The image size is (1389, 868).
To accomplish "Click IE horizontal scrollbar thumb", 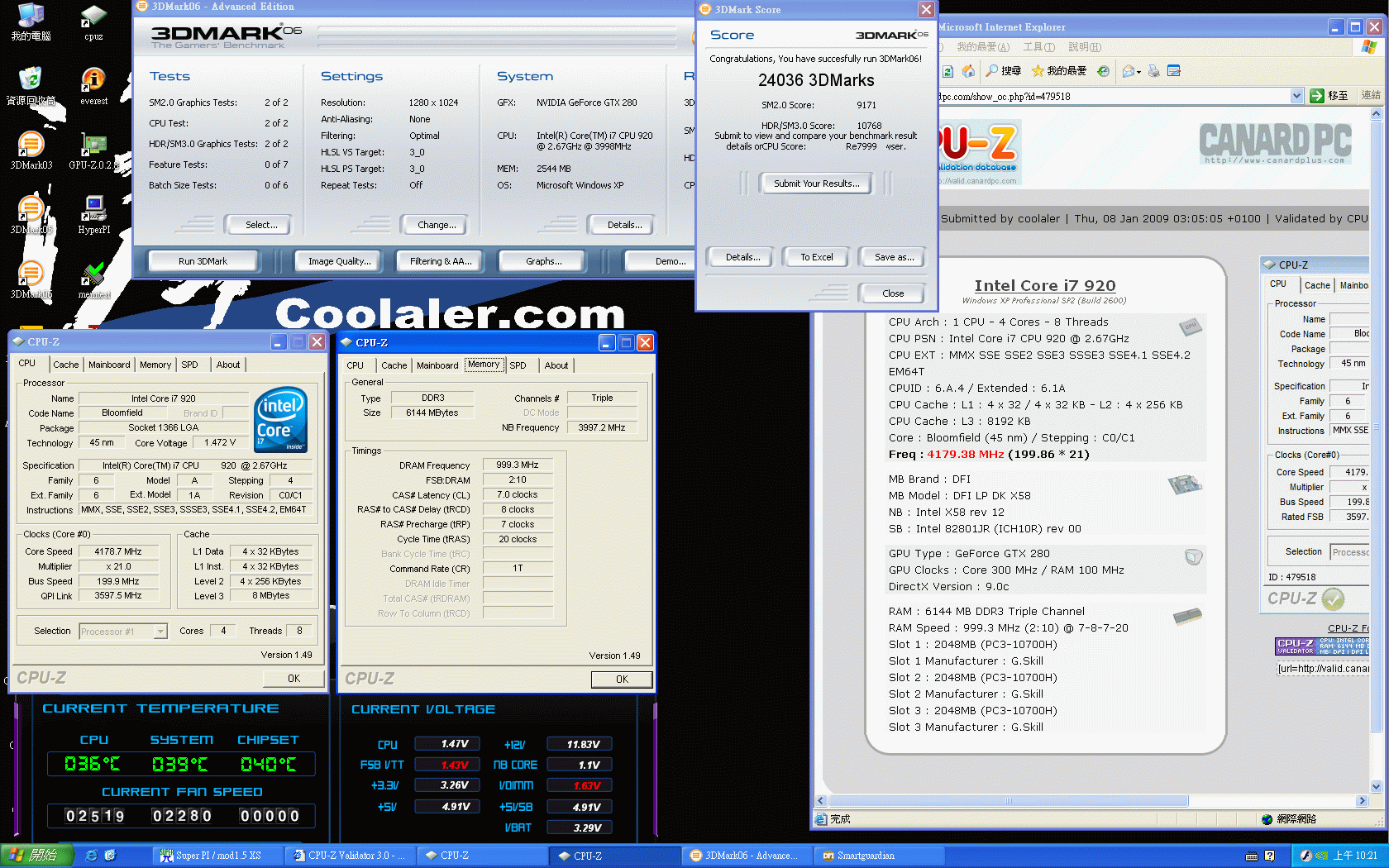I will [x=1008, y=801].
